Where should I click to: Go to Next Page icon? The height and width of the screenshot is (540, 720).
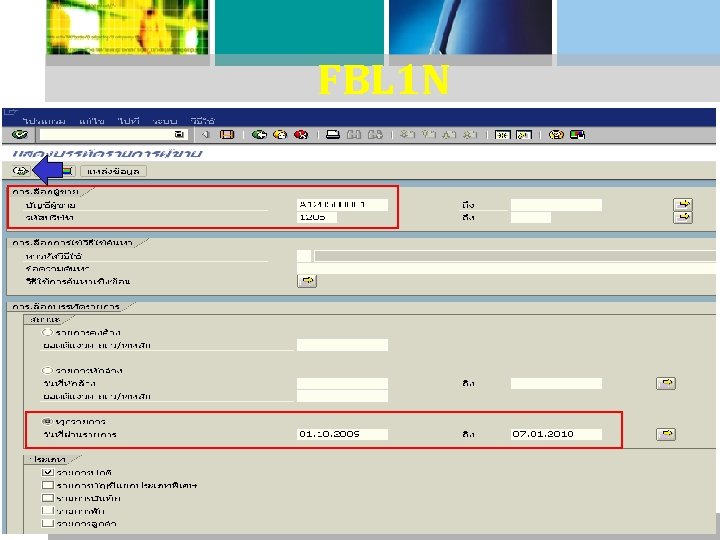(449, 135)
